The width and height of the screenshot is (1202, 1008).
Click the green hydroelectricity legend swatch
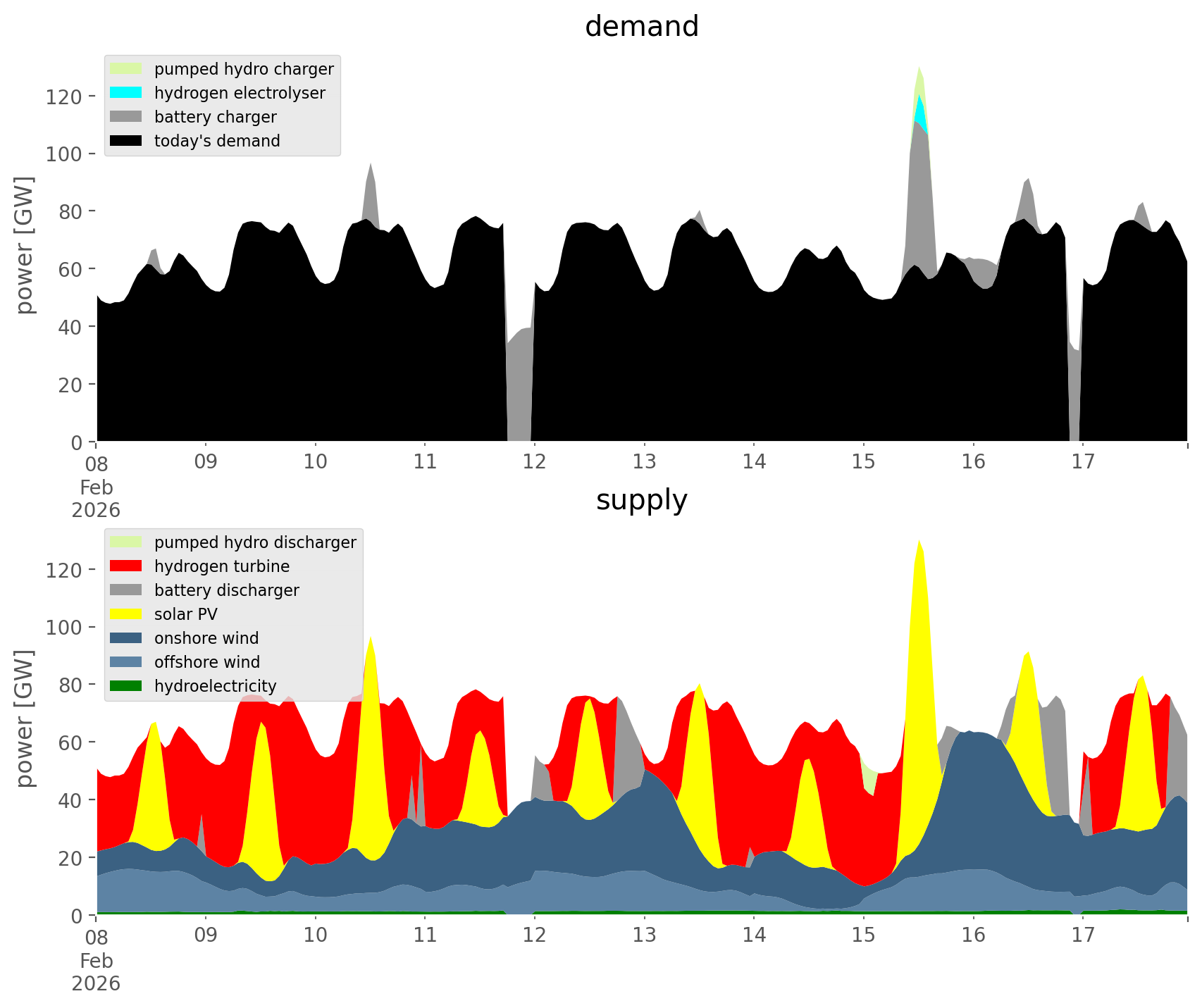pos(126,686)
